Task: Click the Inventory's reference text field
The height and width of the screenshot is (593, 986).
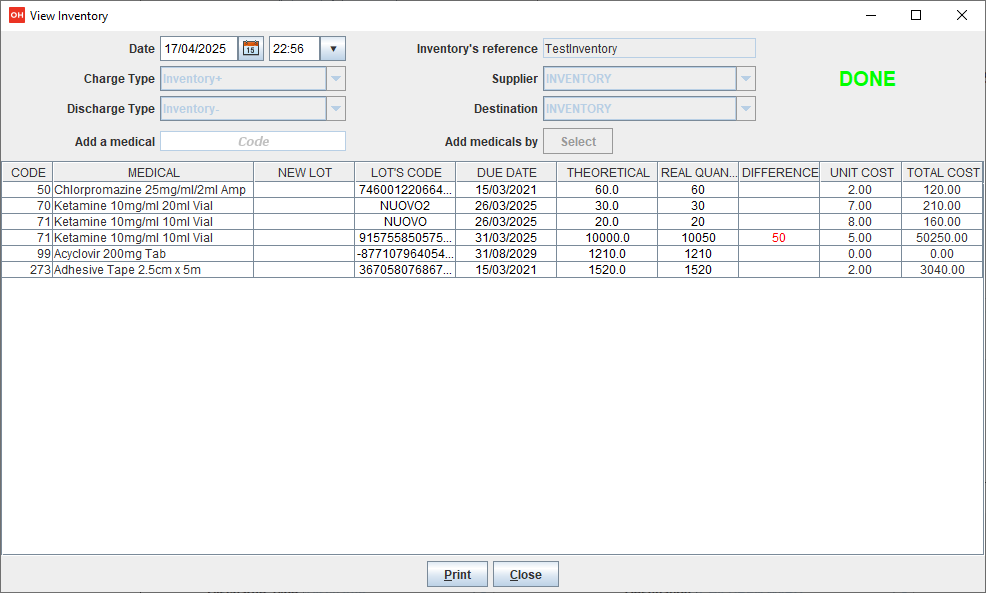Action: 648,49
